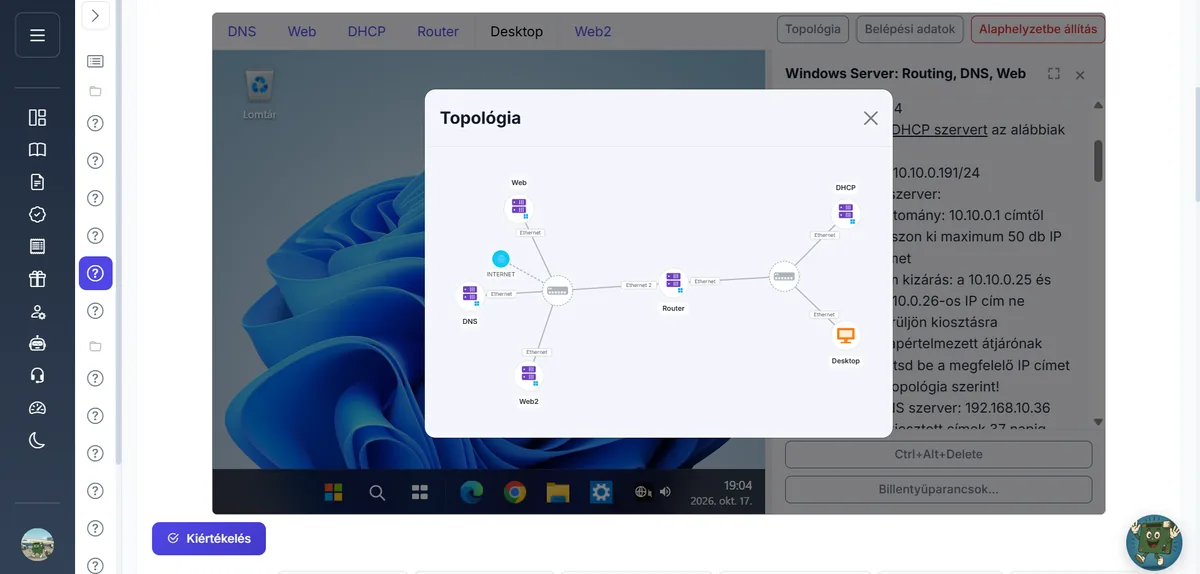Open the Lomtár recycle bin on the desktop

click(x=260, y=94)
